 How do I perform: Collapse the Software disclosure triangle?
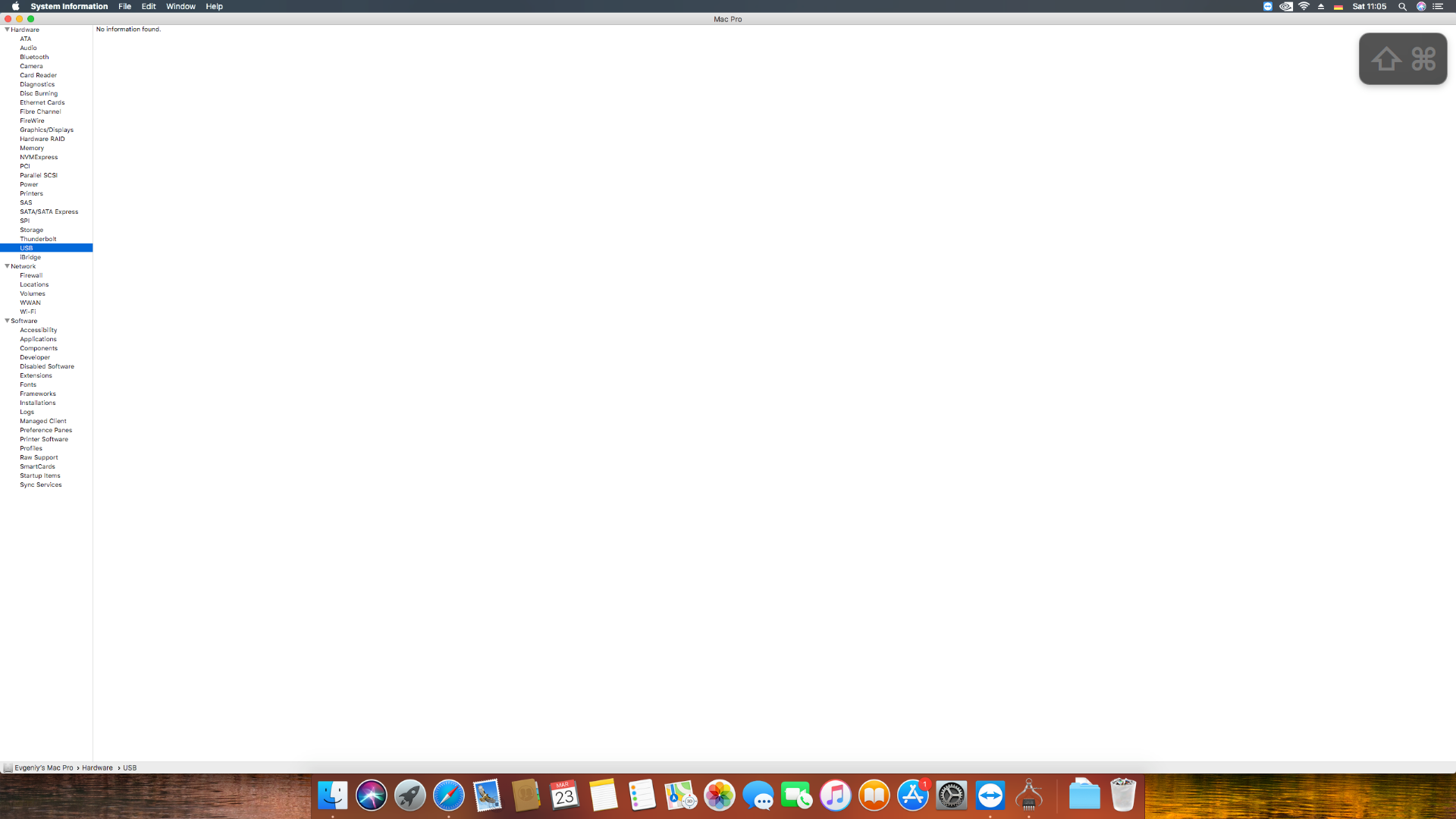[x=8, y=321]
